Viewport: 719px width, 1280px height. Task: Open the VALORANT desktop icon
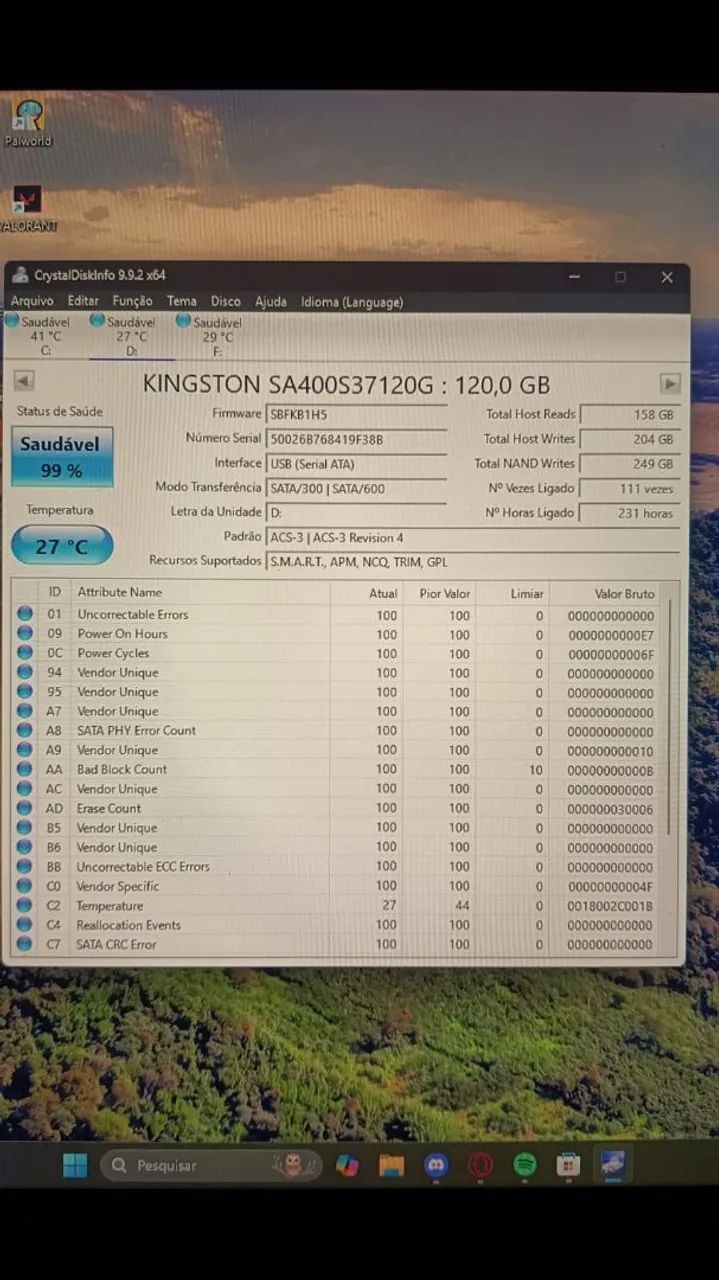28,208
